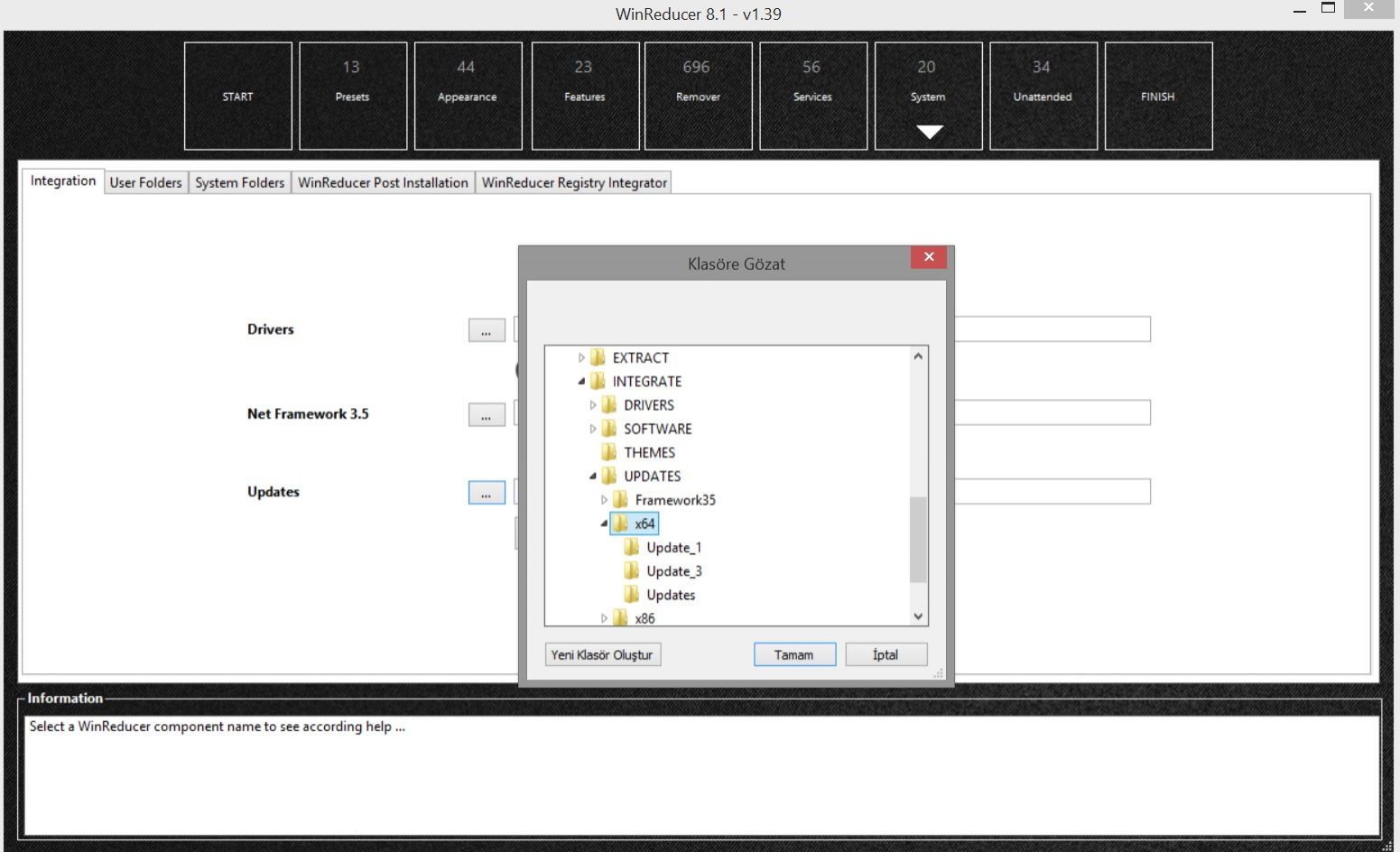The image size is (1400, 852).
Task: Click Yeni Klasör Oluştur button
Action: coord(603,654)
